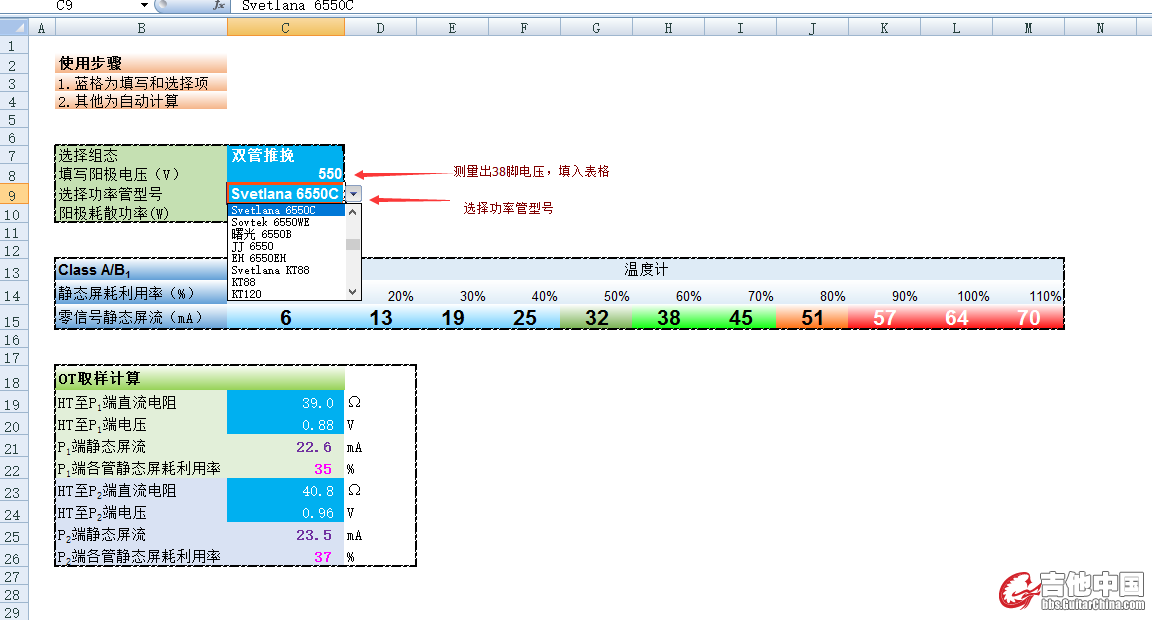Click the red cell showing 70
1152x620 pixels.
click(x=1028, y=317)
